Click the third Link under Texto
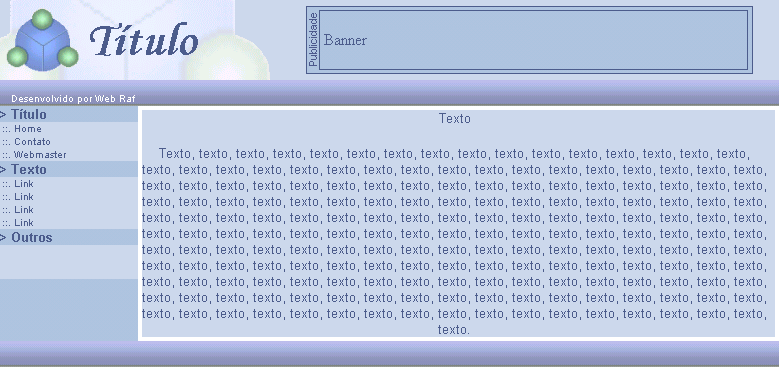The height and width of the screenshot is (367, 779). [24, 210]
